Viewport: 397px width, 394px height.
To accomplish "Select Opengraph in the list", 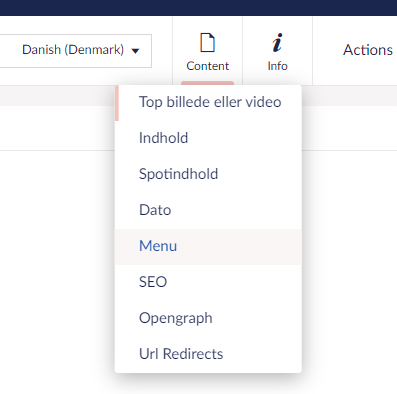I will [208, 318].
